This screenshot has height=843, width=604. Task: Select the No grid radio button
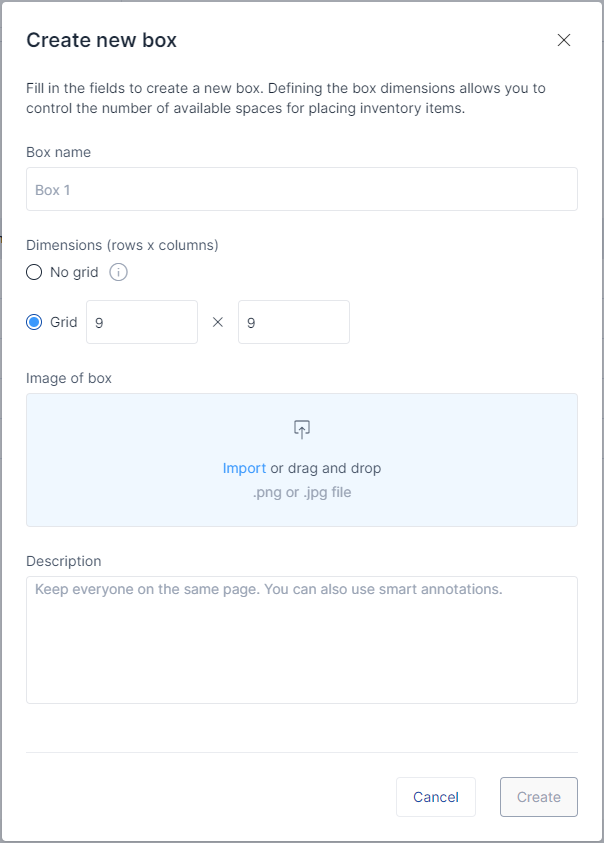coord(34,272)
